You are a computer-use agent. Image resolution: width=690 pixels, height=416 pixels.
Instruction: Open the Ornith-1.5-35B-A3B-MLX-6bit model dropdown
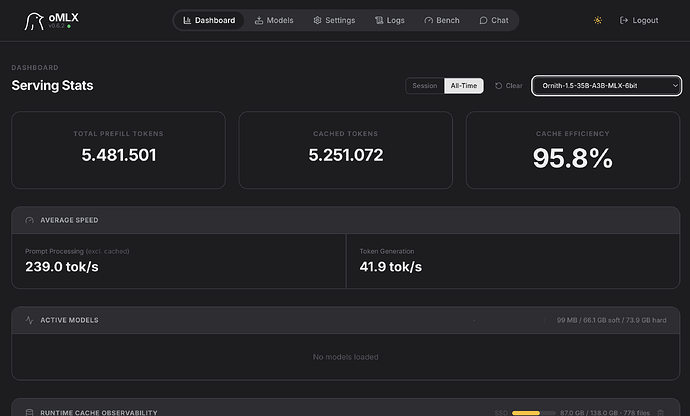(606, 86)
